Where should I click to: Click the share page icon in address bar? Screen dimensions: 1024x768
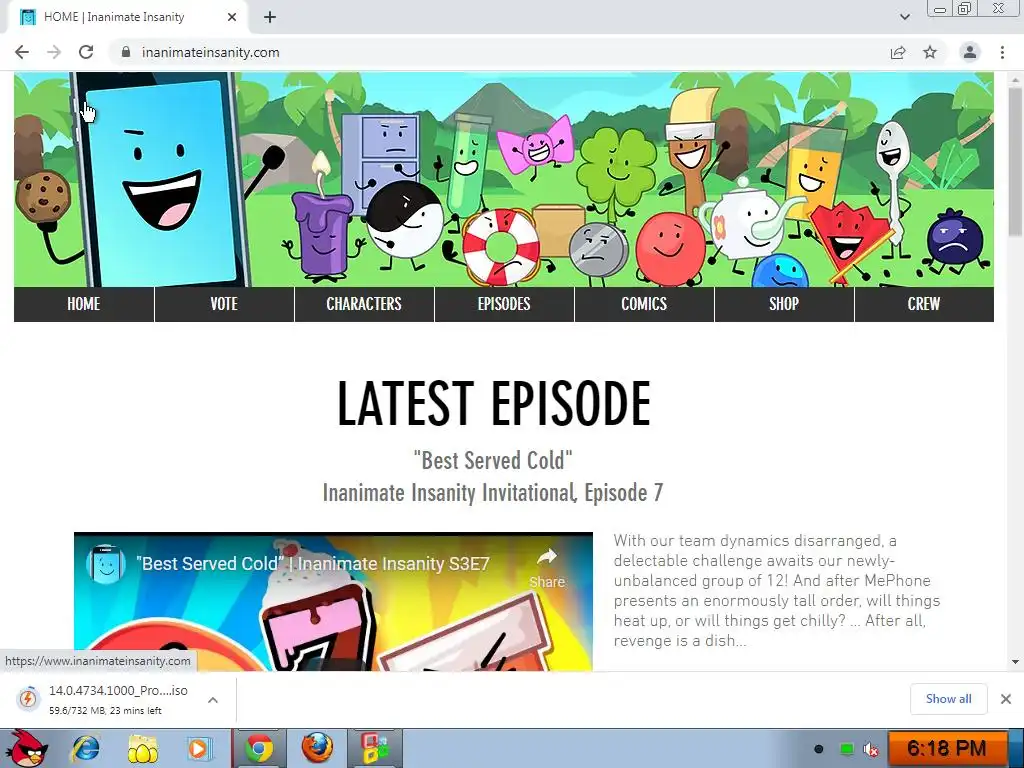[x=898, y=52]
